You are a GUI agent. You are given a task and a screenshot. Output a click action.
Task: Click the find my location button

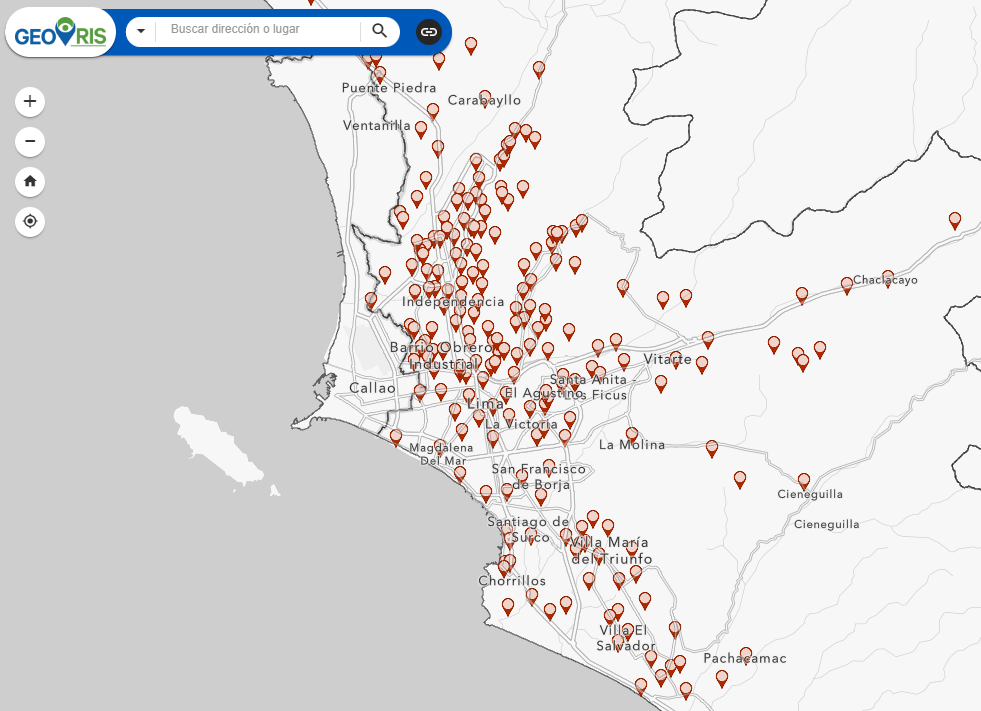30,222
